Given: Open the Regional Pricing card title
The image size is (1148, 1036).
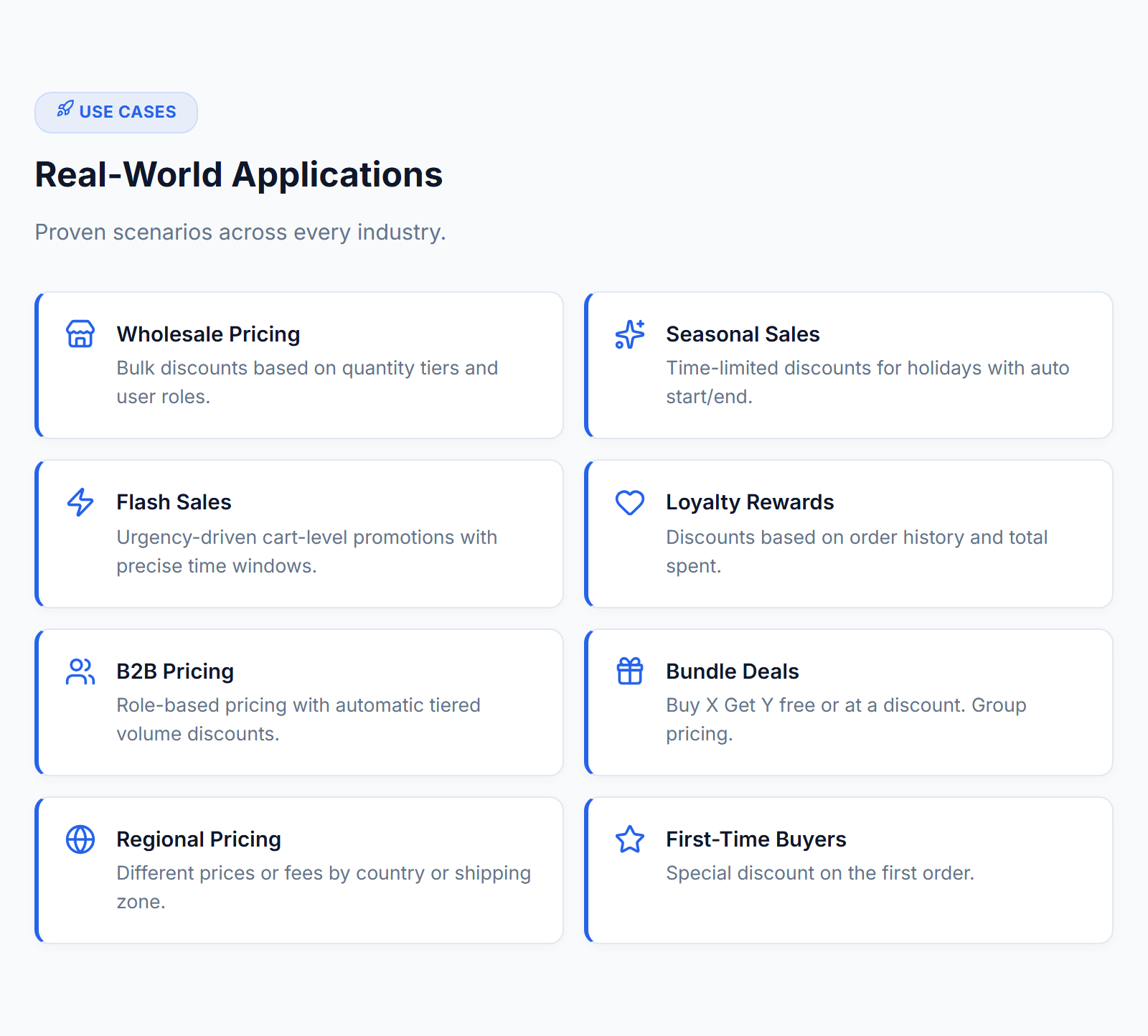Looking at the screenshot, I should pyautogui.click(x=199, y=839).
